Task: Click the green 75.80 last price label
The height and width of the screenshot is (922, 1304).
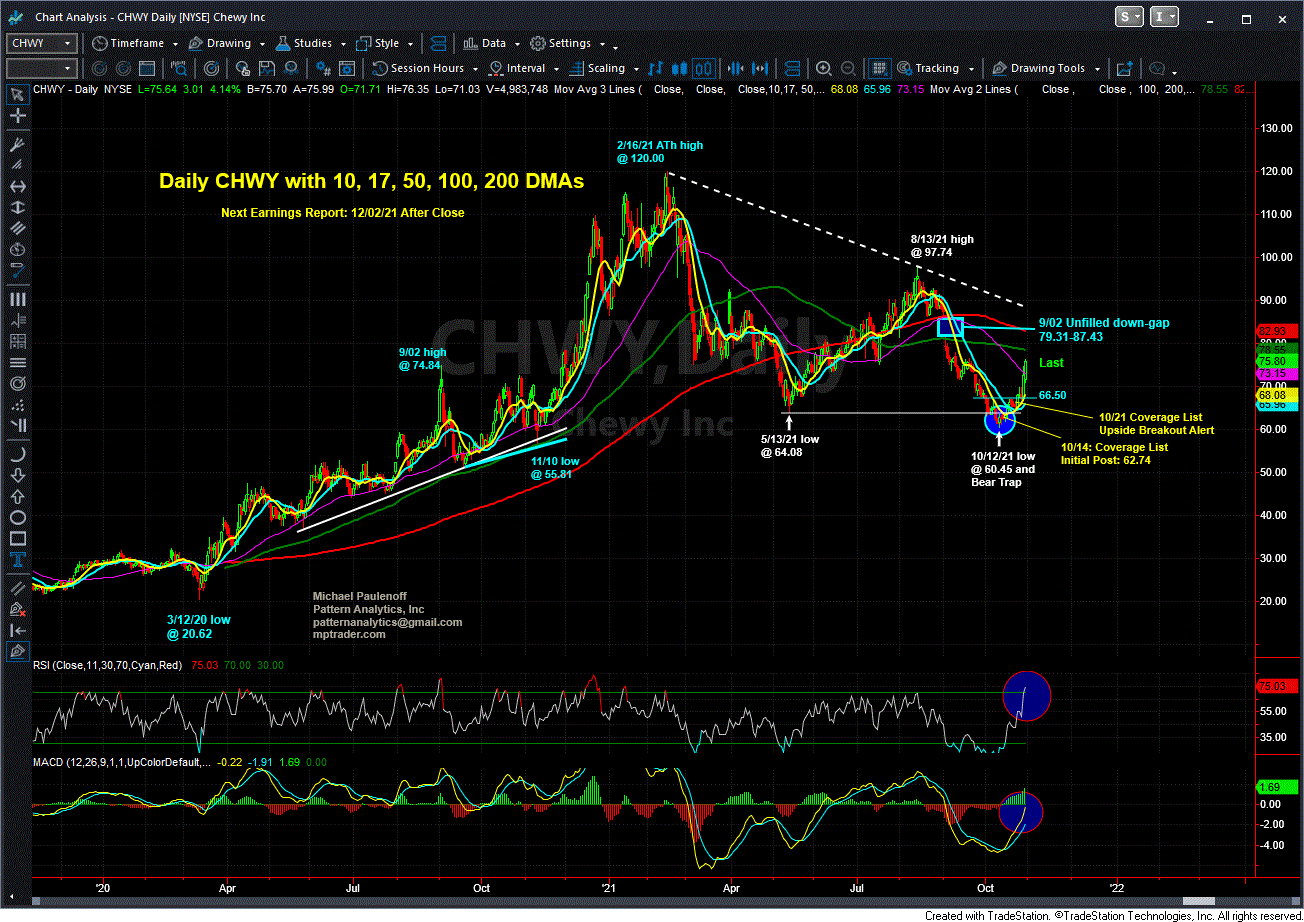Action: pyautogui.click(x=1277, y=360)
